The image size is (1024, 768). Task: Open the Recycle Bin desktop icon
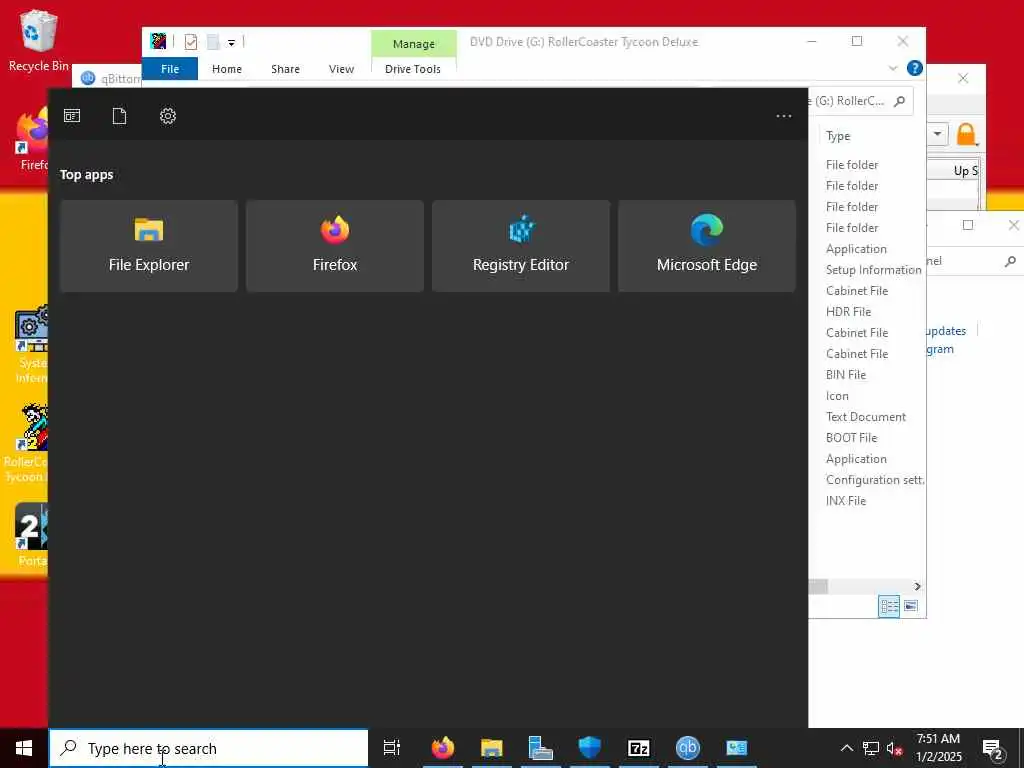tap(39, 40)
